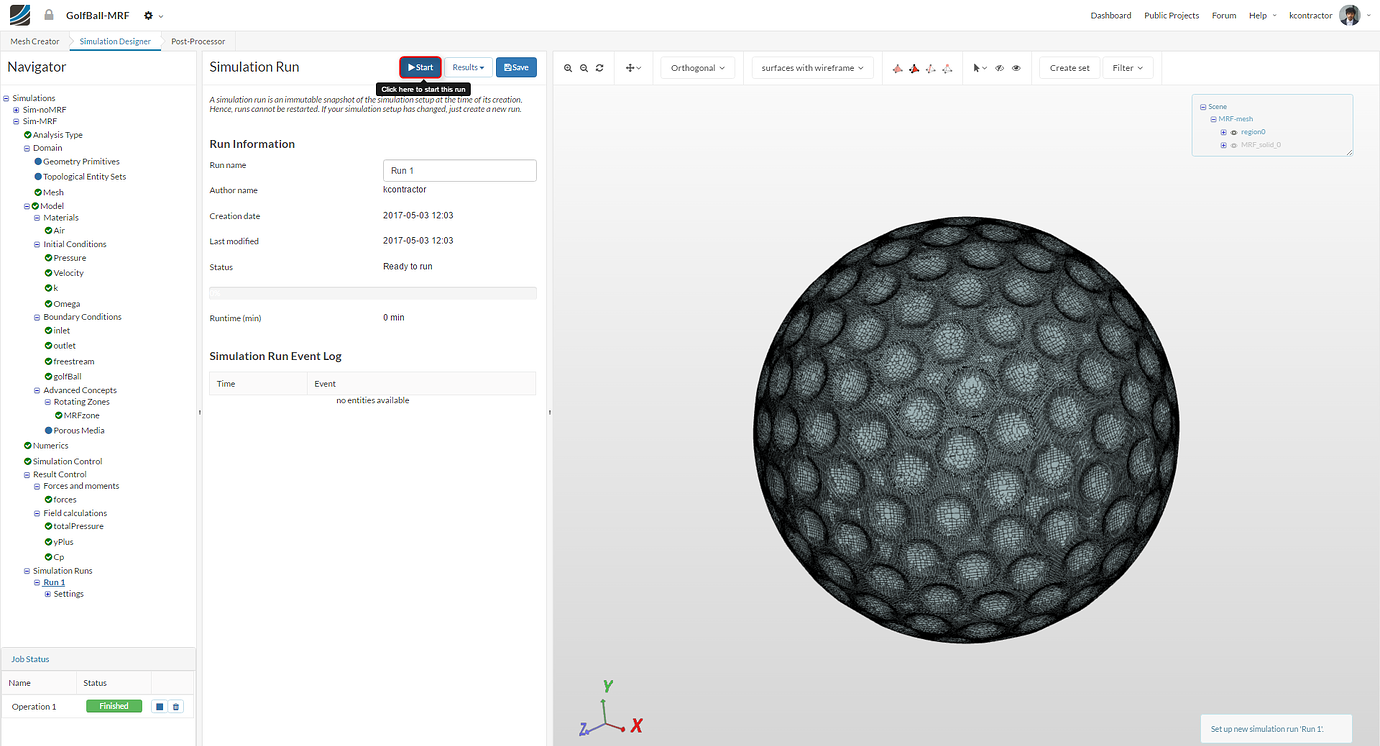Image resolution: width=1380 pixels, height=746 pixels.
Task: Pick node selection mode icon
Action: click(x=947, y=68)
